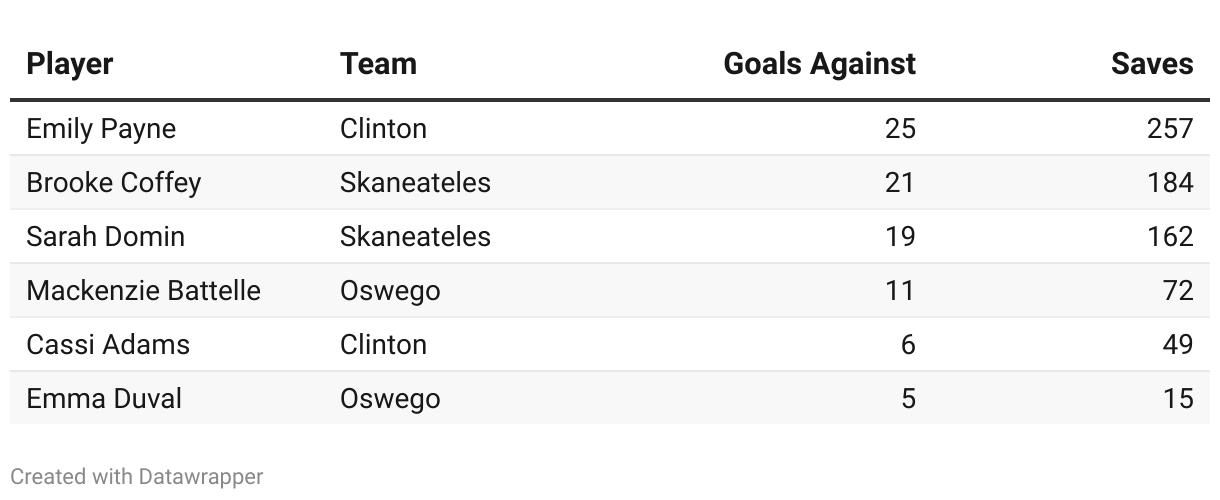Click the 72 saves value
Viewport: 1220px width, 500px height.
tap(1178, 291)
